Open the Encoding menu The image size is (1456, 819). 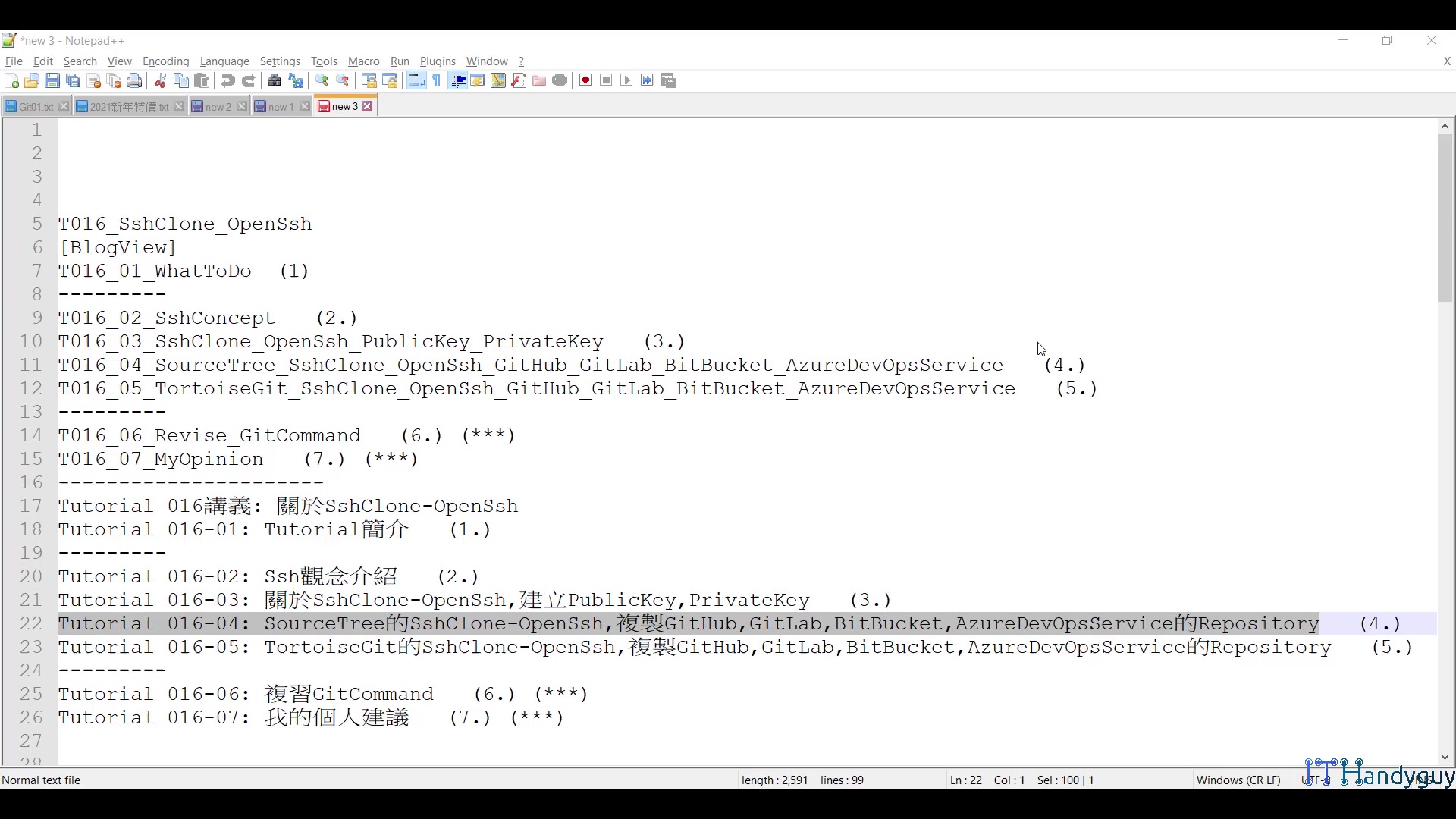pyautogui.click(x=165, y=61)
